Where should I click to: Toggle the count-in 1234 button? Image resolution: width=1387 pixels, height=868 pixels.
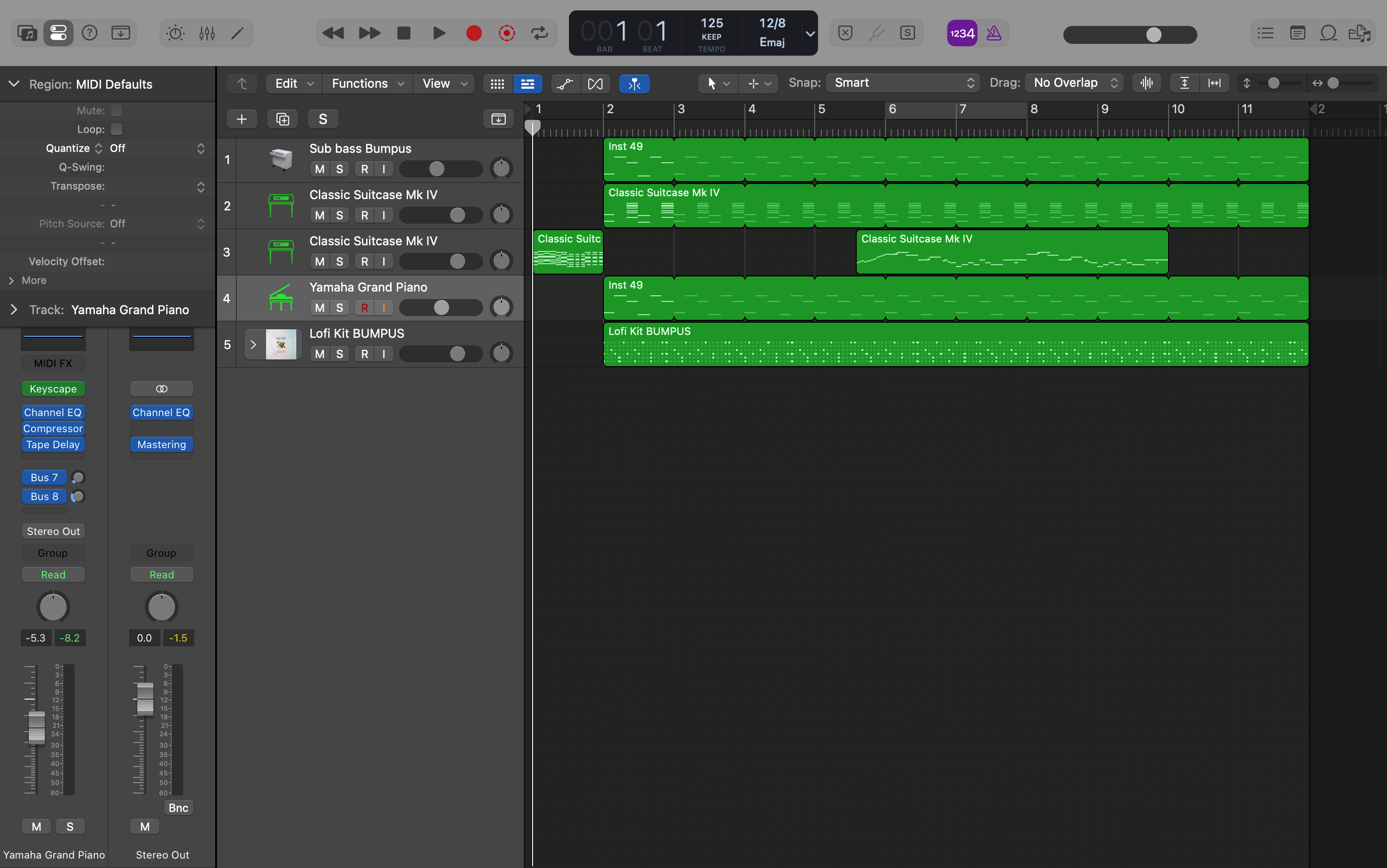click(961, 33)
